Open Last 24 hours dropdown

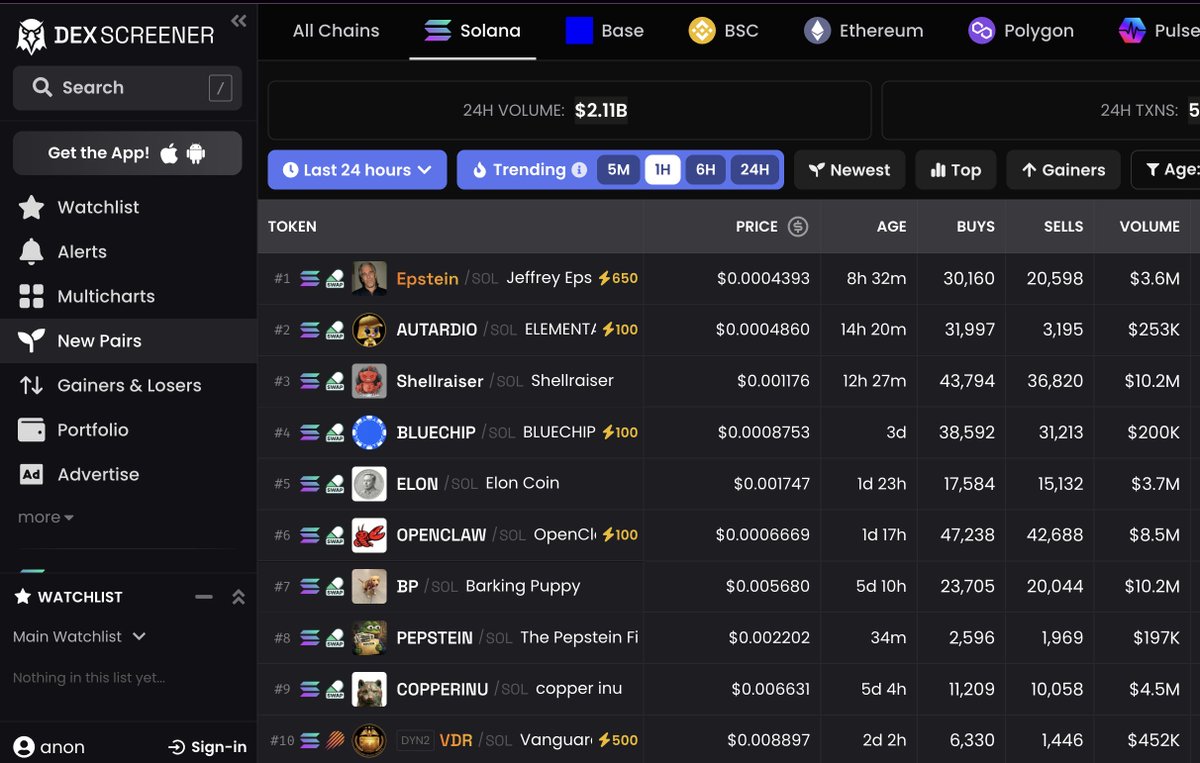(357, 170)
